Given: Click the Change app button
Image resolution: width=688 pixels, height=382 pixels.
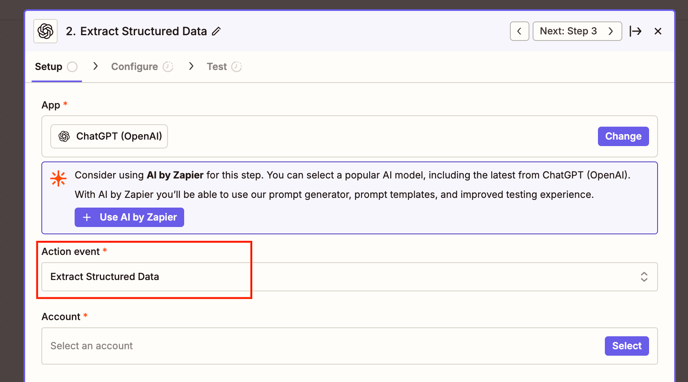Looking at the screenshot, I should click(623, 136).
